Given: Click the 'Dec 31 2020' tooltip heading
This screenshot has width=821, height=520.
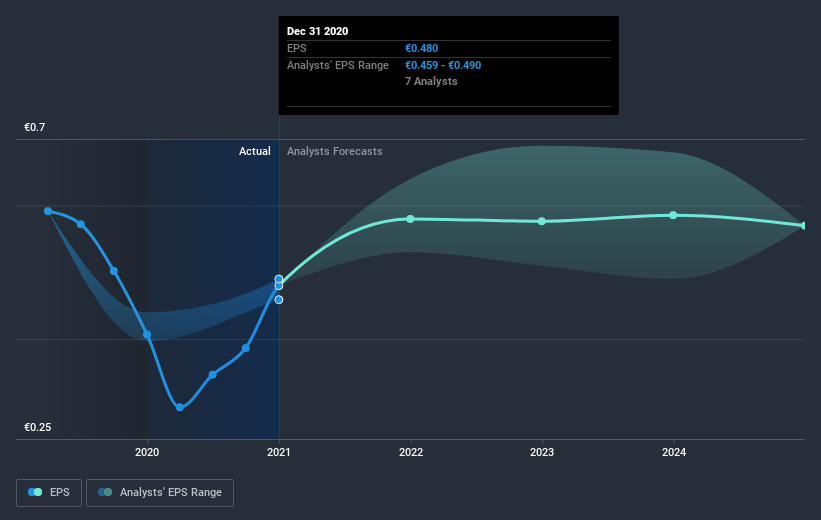Looking at the screenshot, I should tap(317, 31).
